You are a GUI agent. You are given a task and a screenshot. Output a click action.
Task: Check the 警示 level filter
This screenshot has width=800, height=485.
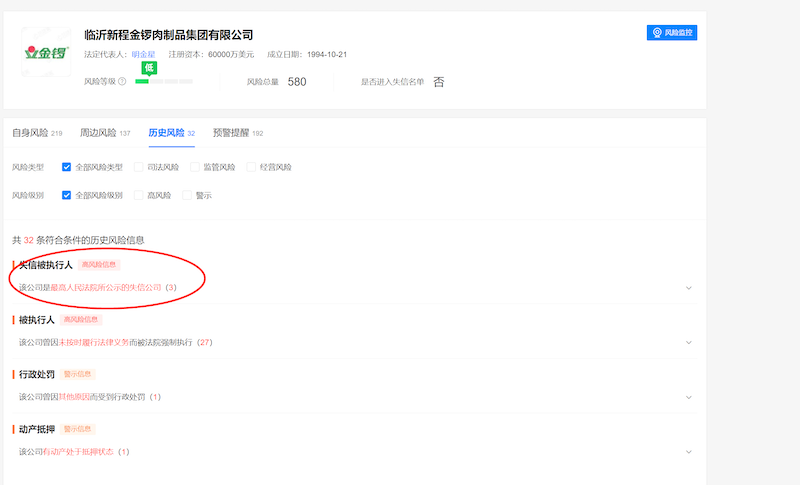click(187, 195)
